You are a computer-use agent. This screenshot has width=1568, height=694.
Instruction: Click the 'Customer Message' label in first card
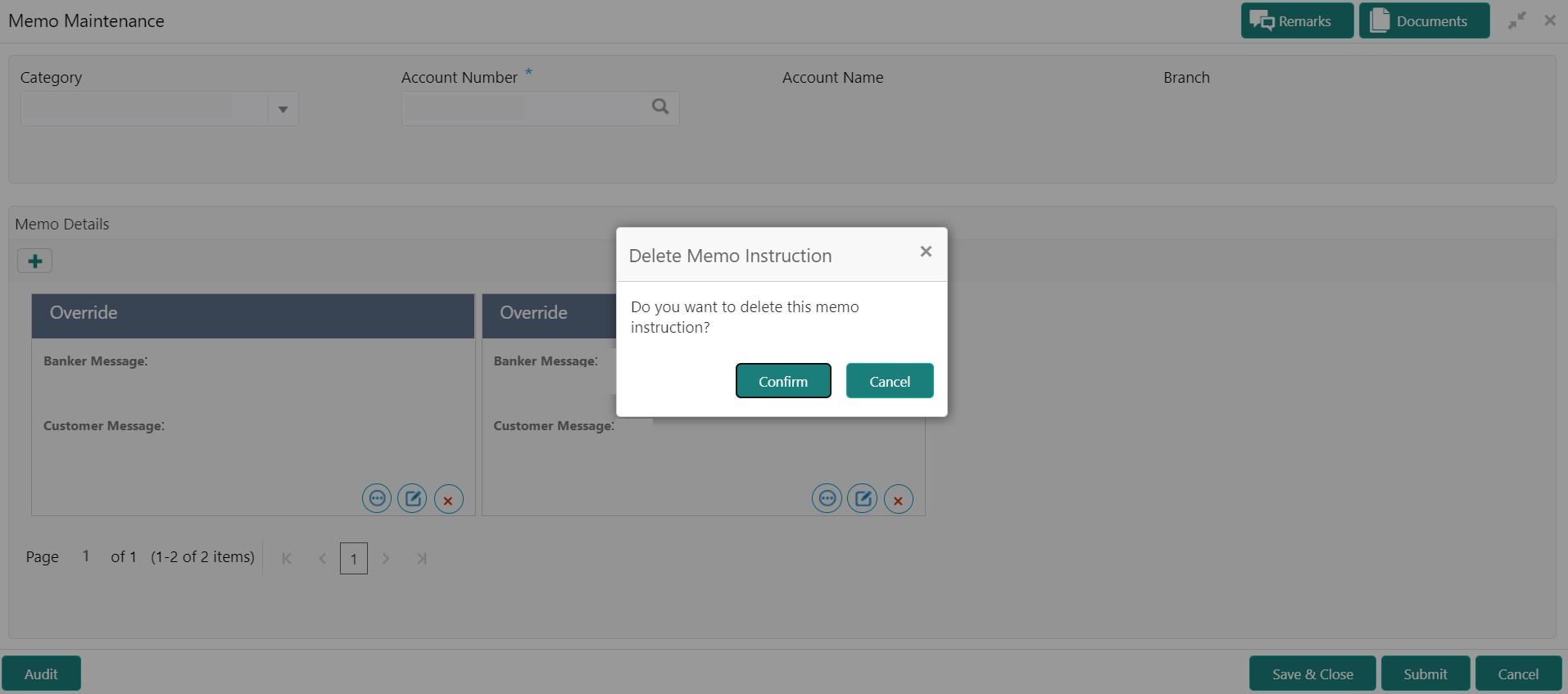click(104, 426)
